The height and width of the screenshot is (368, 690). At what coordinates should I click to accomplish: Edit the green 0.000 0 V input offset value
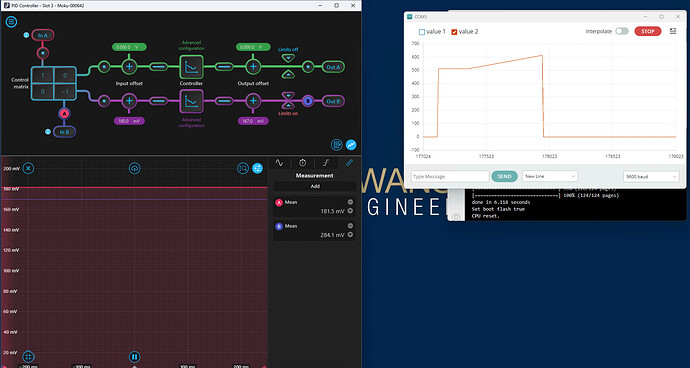tap(129, 47)
